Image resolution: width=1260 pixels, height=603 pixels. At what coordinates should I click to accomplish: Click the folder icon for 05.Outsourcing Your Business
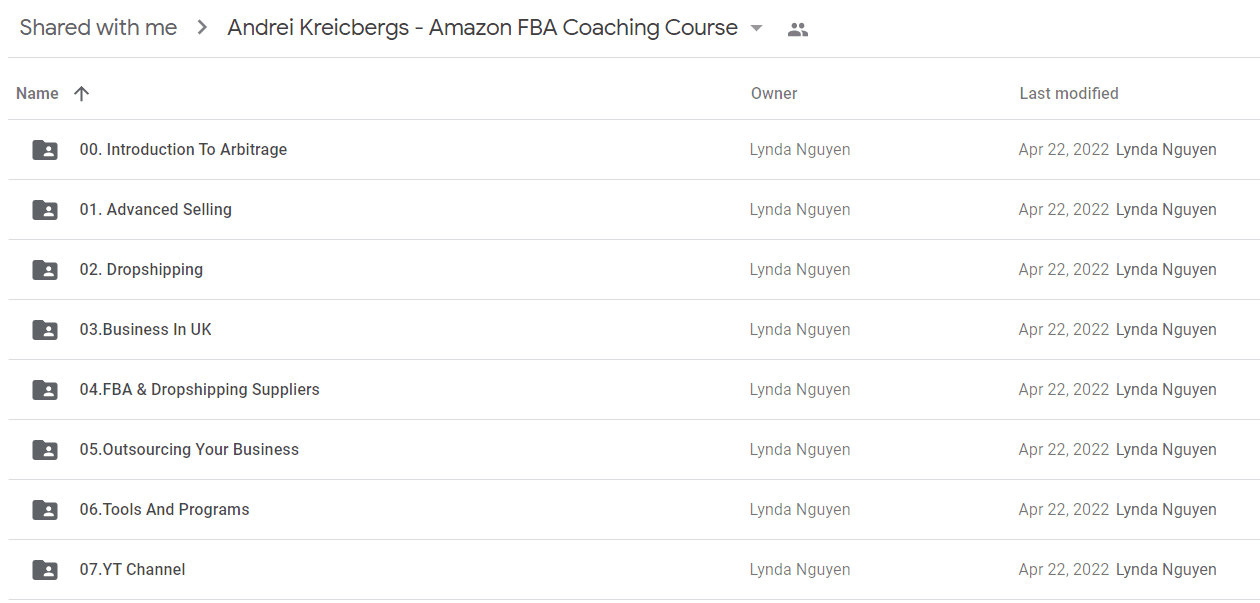(x=45, y=450)
